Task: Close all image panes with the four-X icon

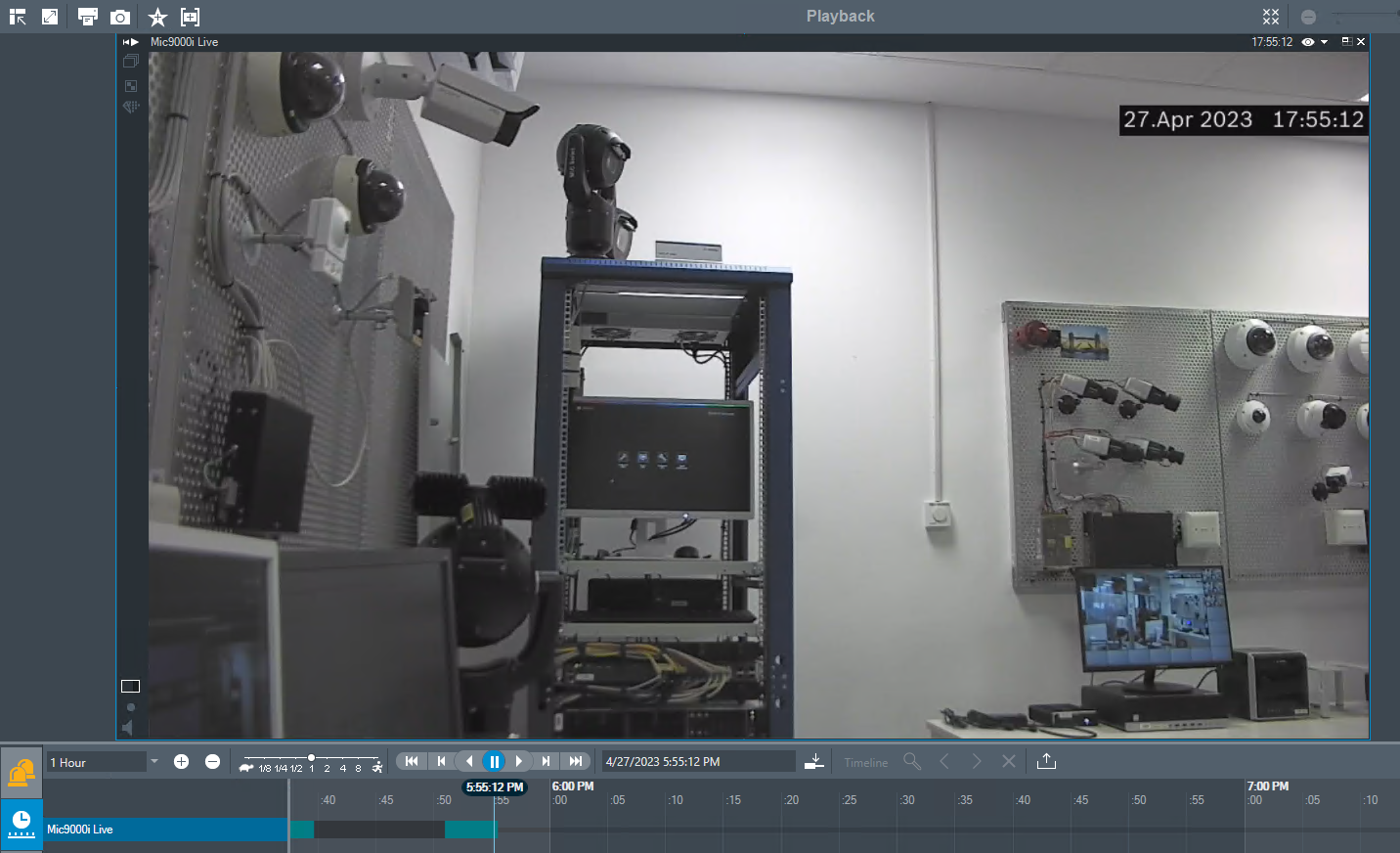Action: click(1270, 17)
